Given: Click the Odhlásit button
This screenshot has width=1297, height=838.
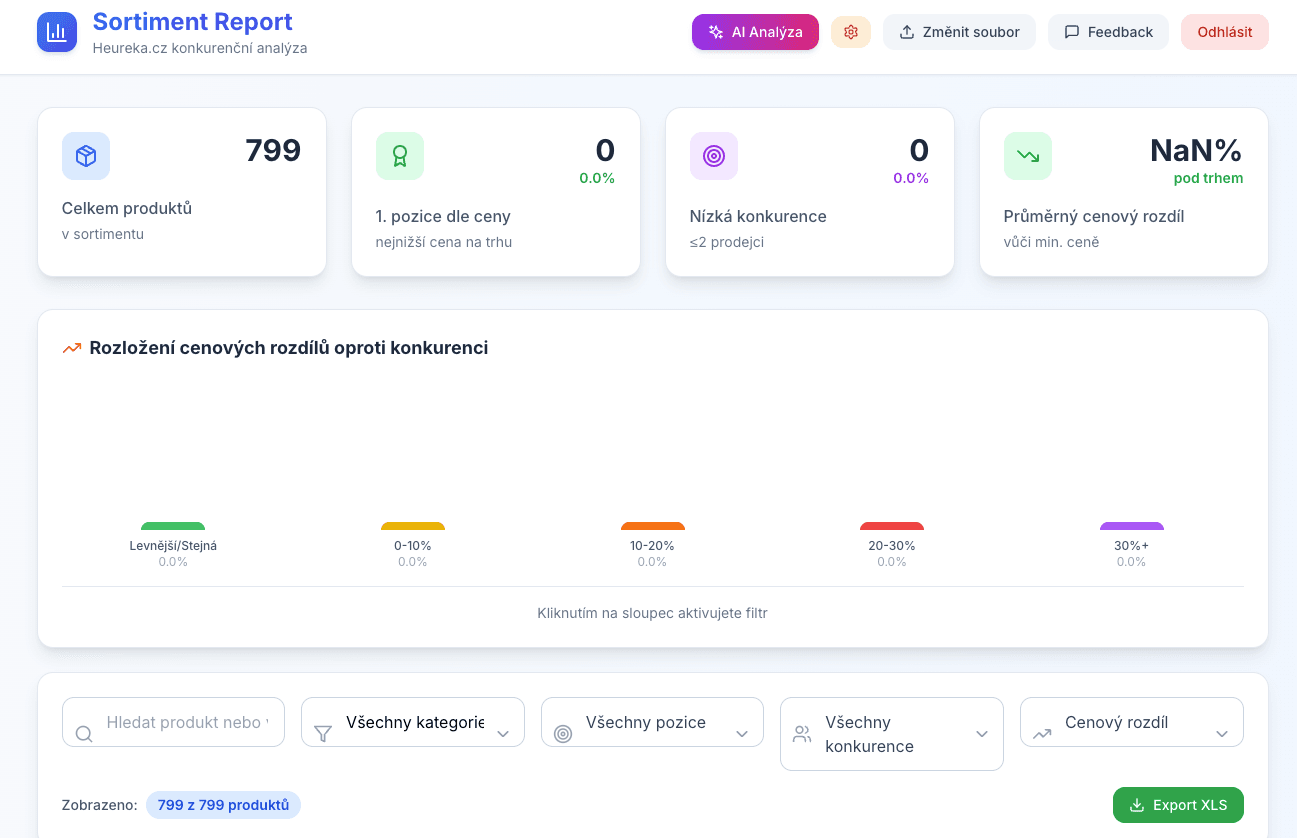Looking at the screenshot, I should (1224, 31).
